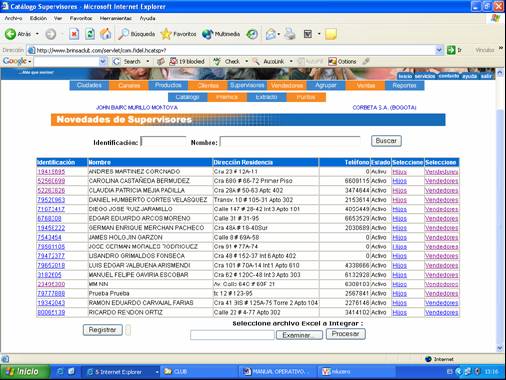Open the Herramientas menu
506x380 pixels.
[116, 18]
